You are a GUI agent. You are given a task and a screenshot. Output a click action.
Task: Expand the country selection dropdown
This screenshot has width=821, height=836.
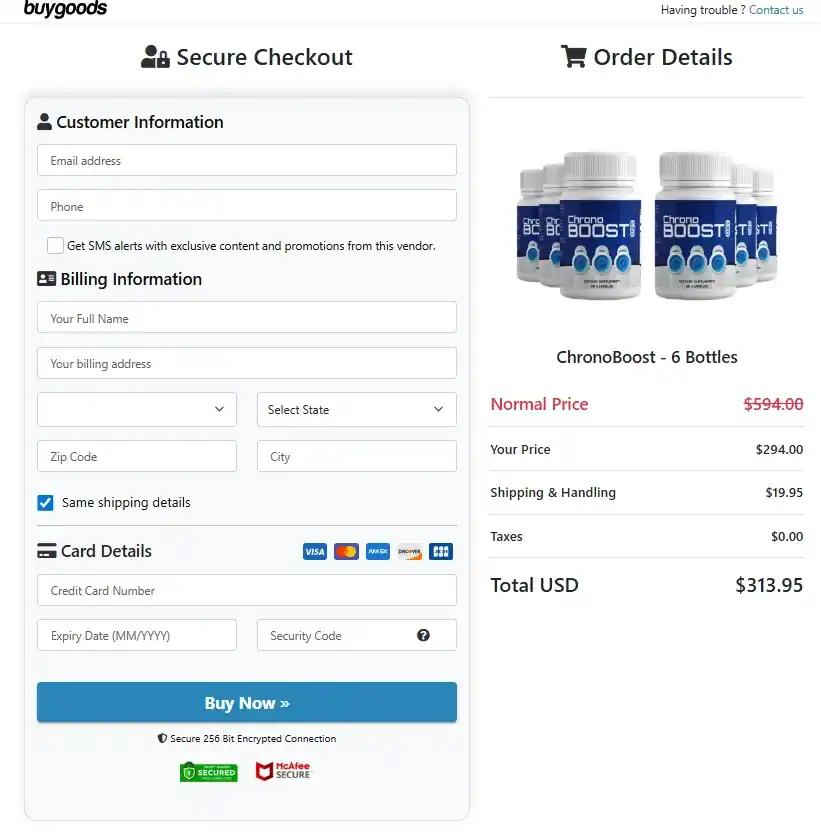136,409
